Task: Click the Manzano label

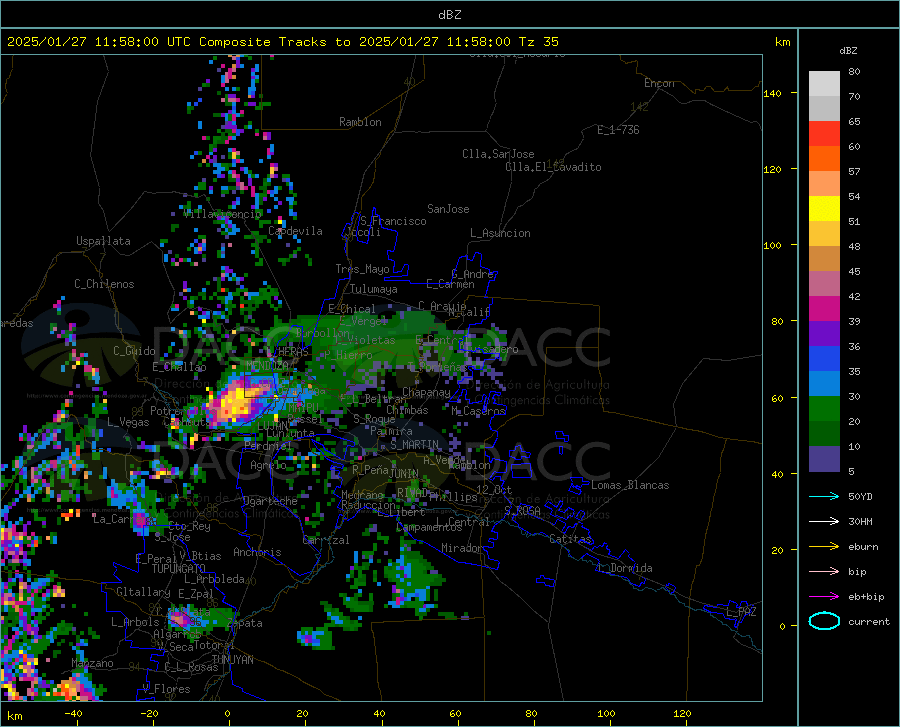Action: tap(92, 663)
